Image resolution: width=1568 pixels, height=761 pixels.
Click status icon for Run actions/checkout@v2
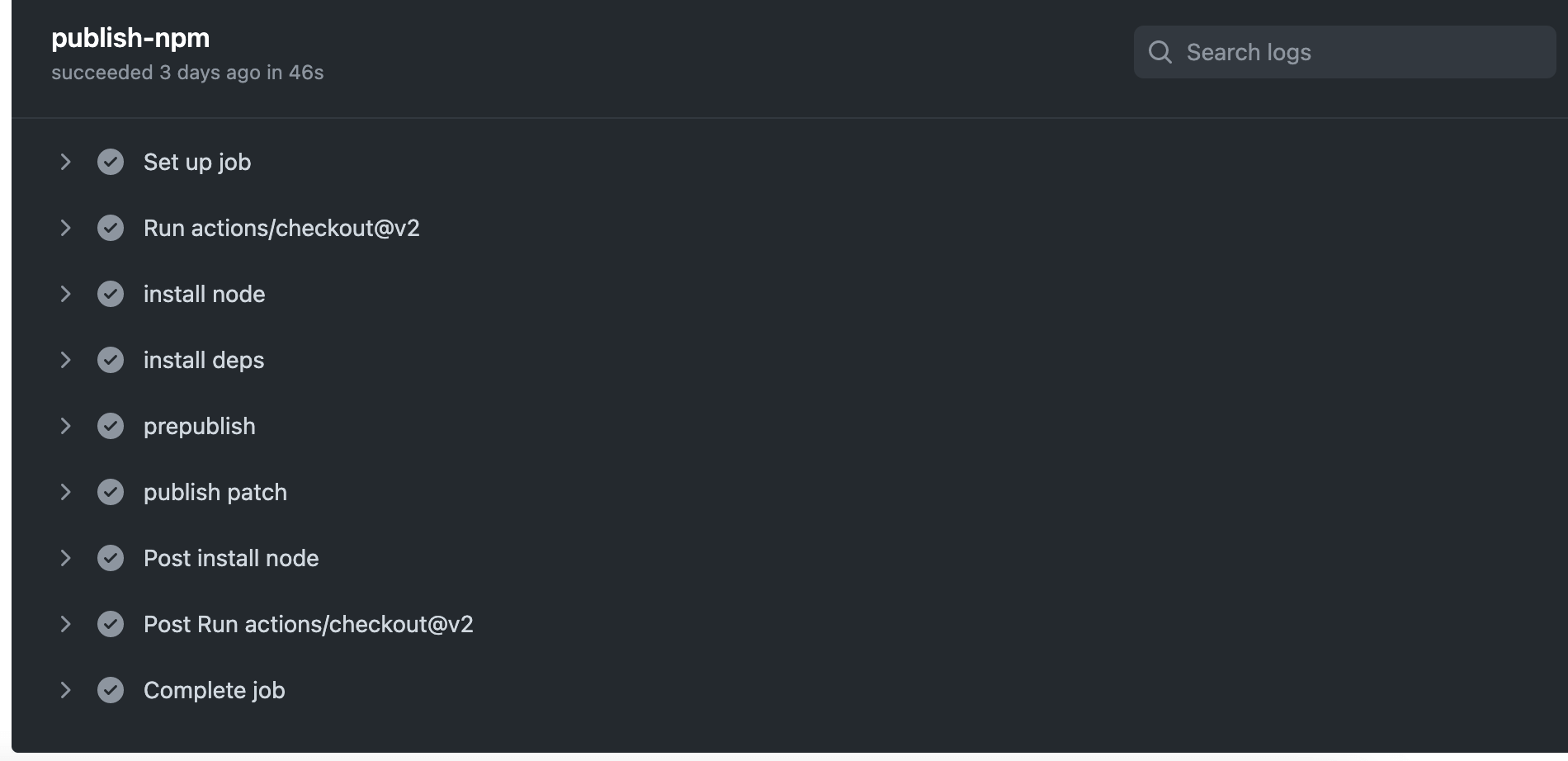coord(111,228)
